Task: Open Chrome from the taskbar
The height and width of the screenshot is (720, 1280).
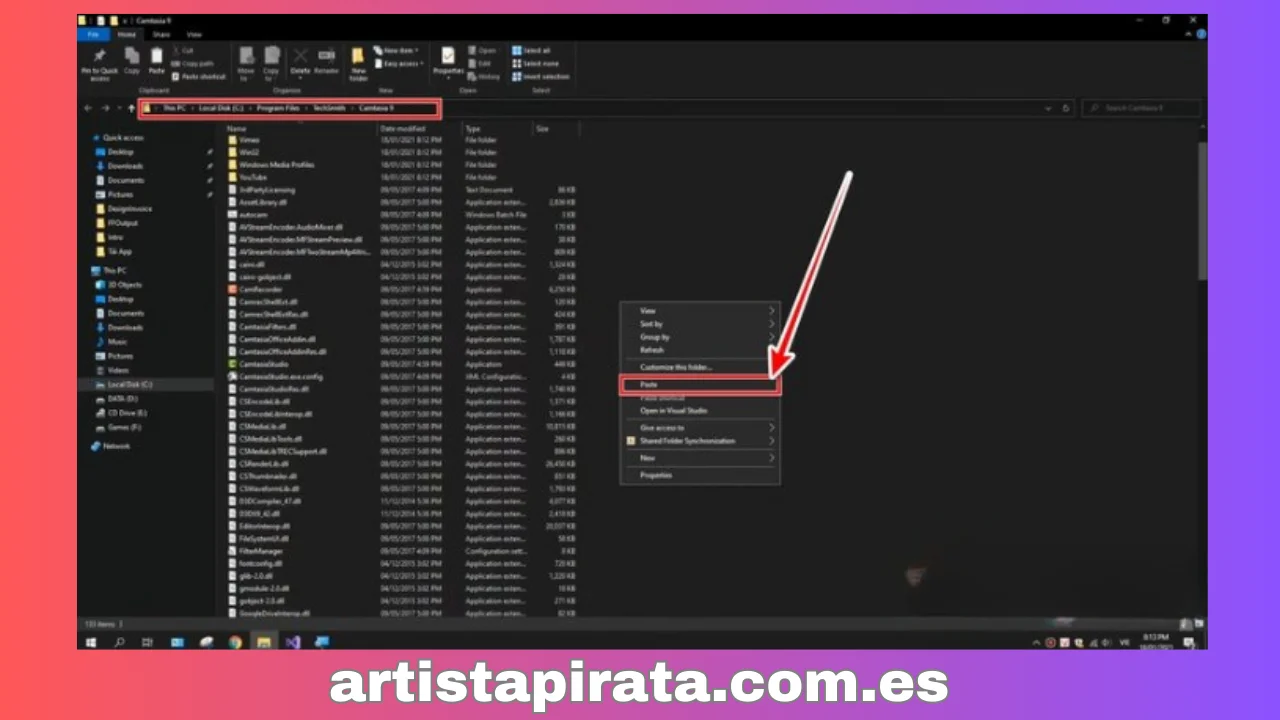Action: 235,642
